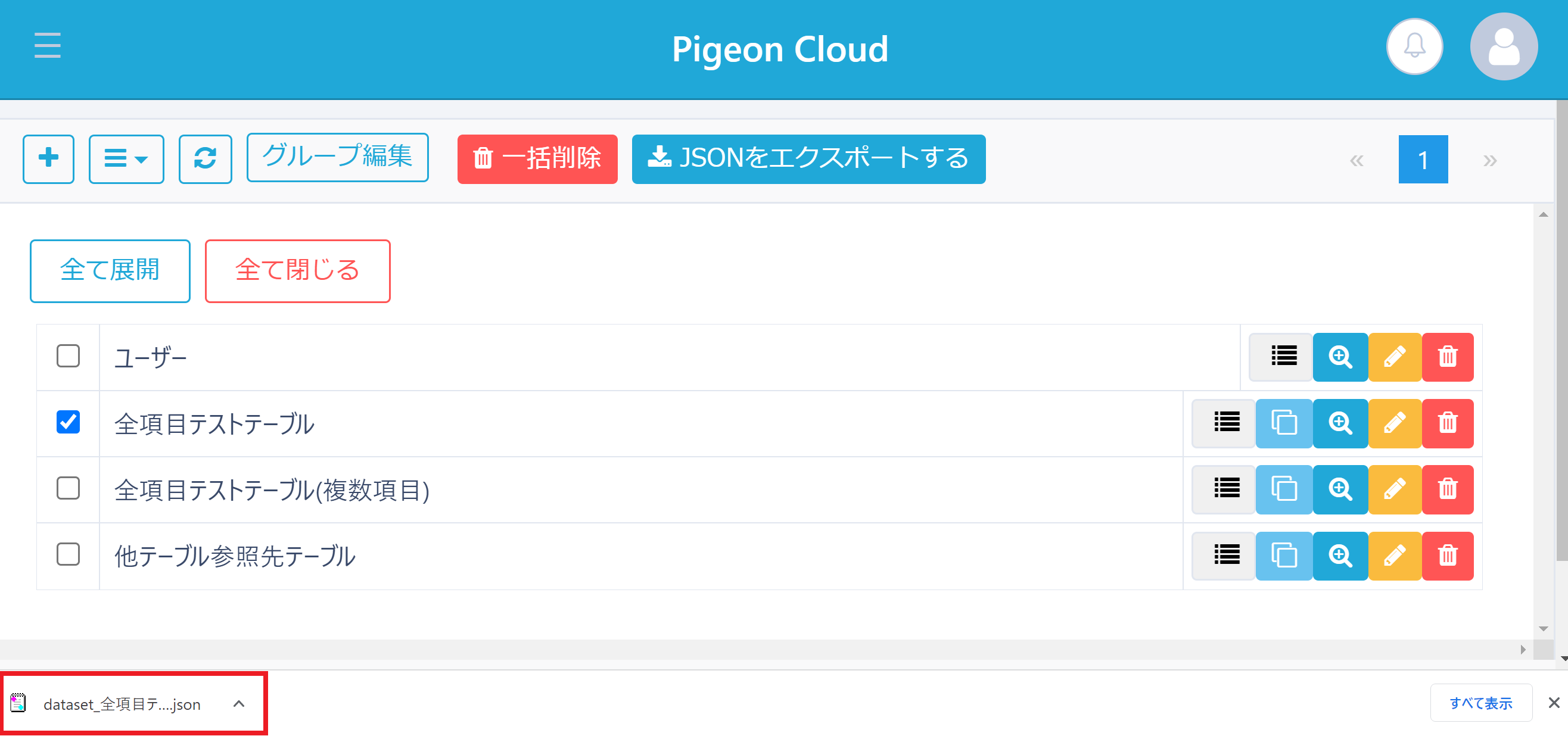1568x736 pixels.
Task: Open the user profile avatar
Action: pyautogui.click(x=1503, y=46)
